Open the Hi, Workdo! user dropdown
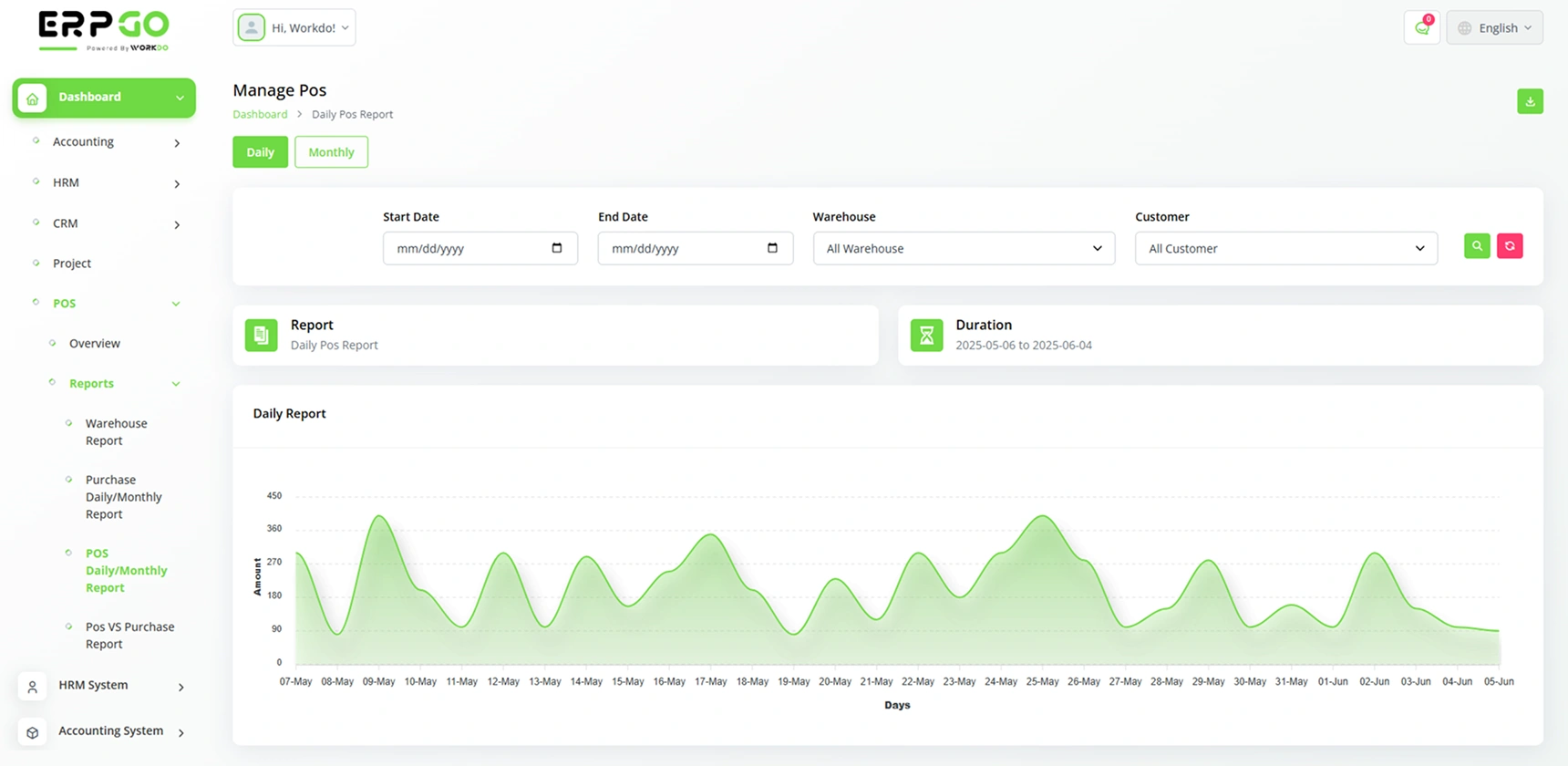The height and width of the screenshot is (766, 1568). 294,27
